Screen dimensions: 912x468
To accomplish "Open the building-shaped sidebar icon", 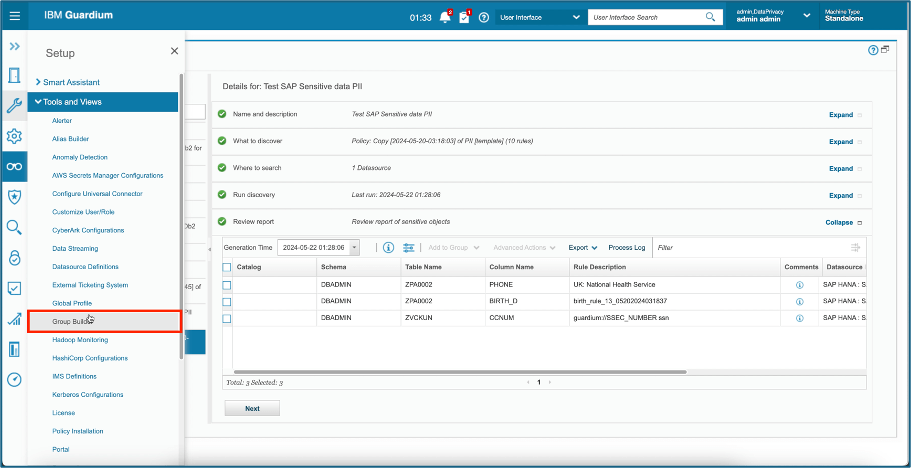I will click(15, 349).
